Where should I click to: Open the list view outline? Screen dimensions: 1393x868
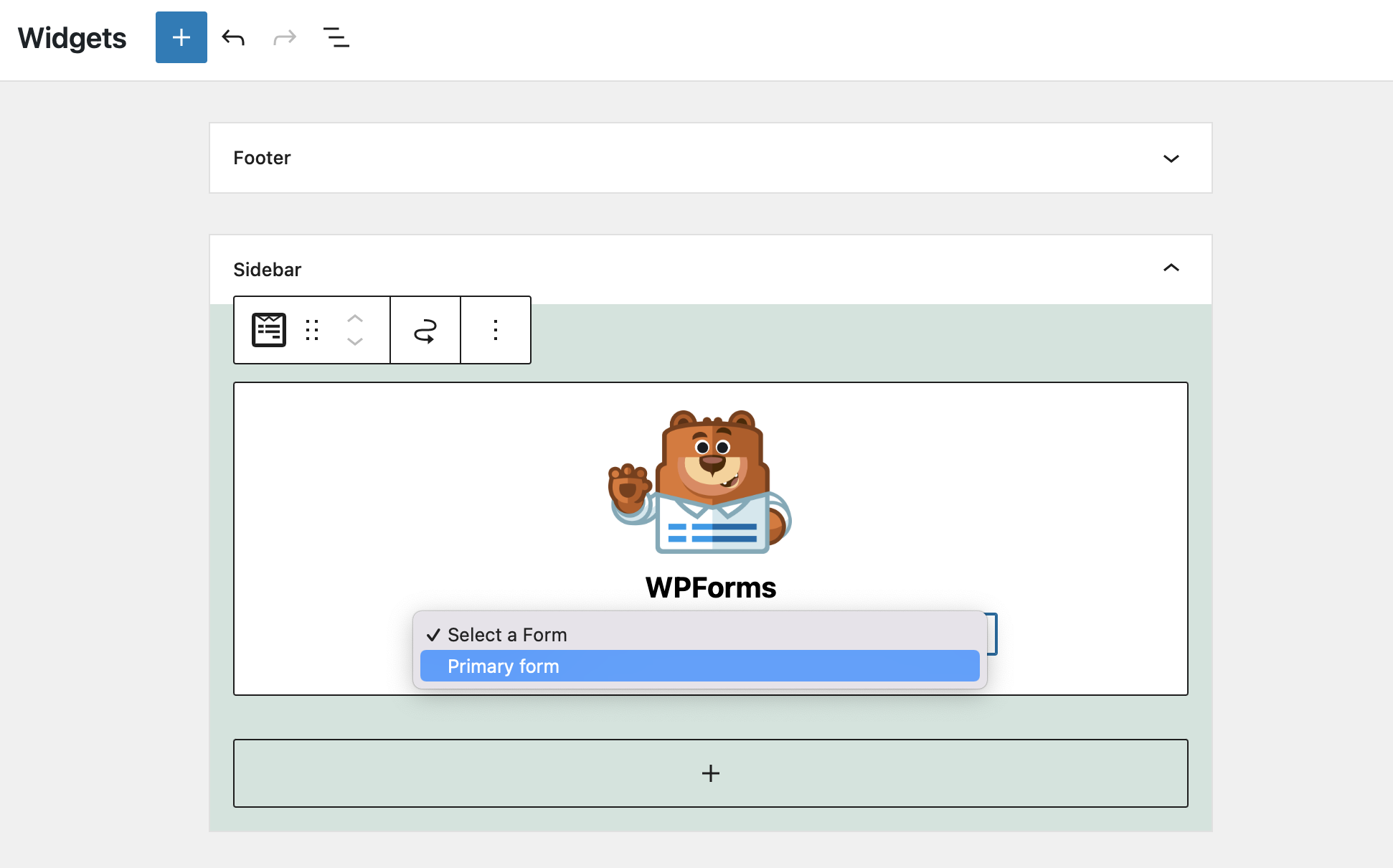tap(336, 37)
